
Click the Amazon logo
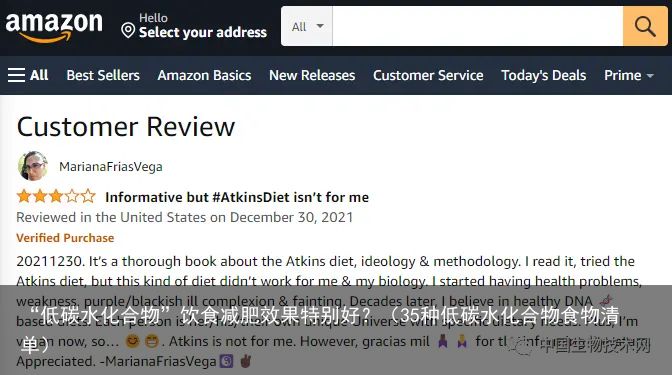[x=54, y=27]
